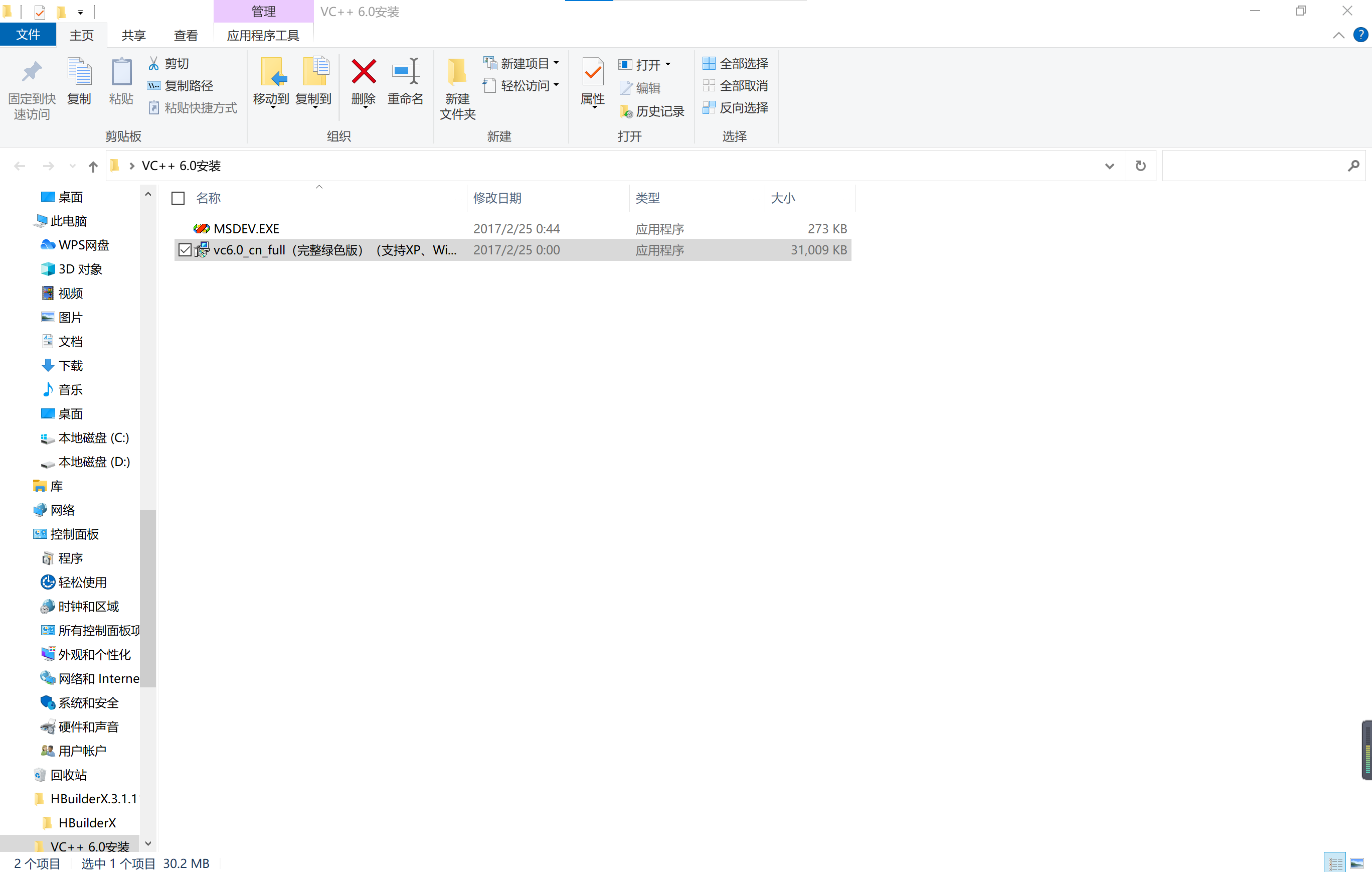
Task: Uncheck the vc6.0_cn_full file checkbox
Action: click(x=185, y=250)
